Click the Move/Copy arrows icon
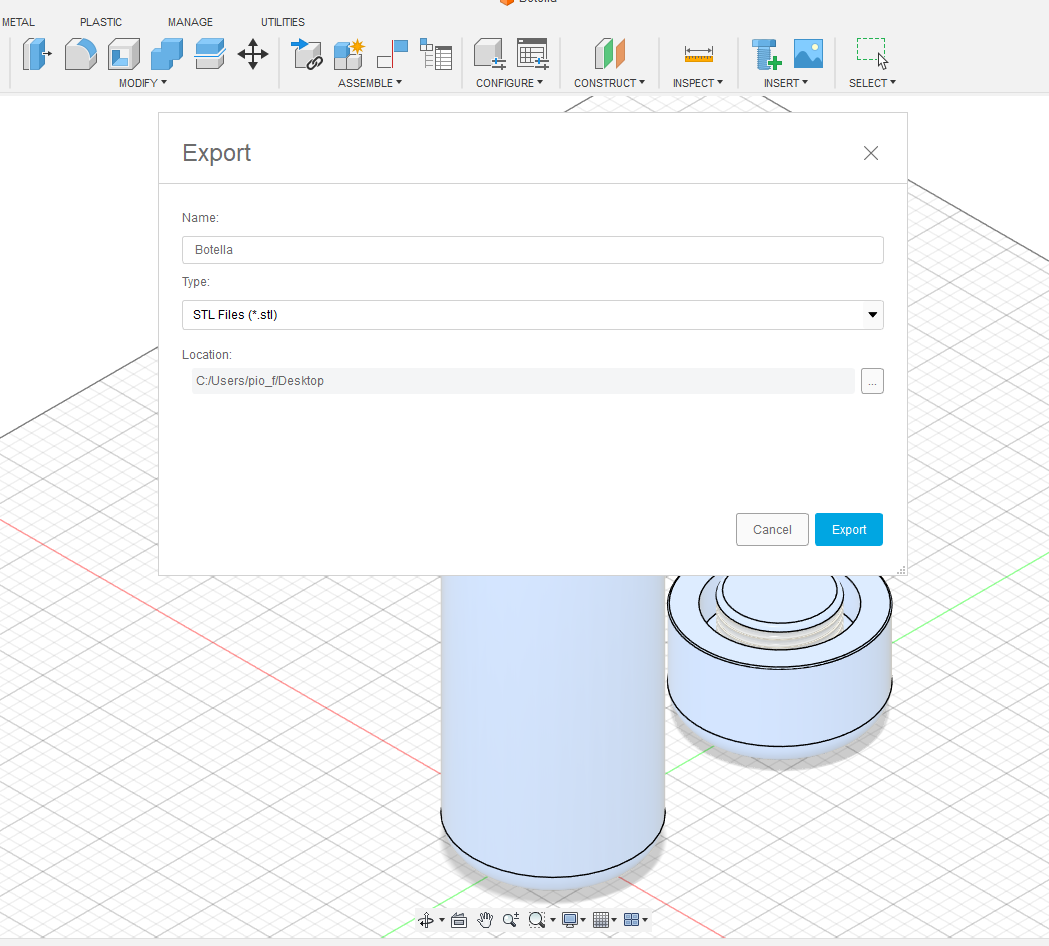 pos(253,54)
